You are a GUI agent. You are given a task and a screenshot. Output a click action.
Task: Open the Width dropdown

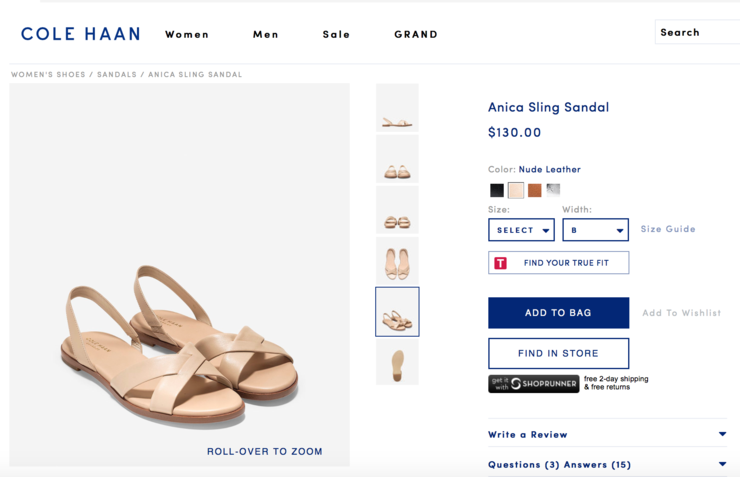click(x=595, y=230)
